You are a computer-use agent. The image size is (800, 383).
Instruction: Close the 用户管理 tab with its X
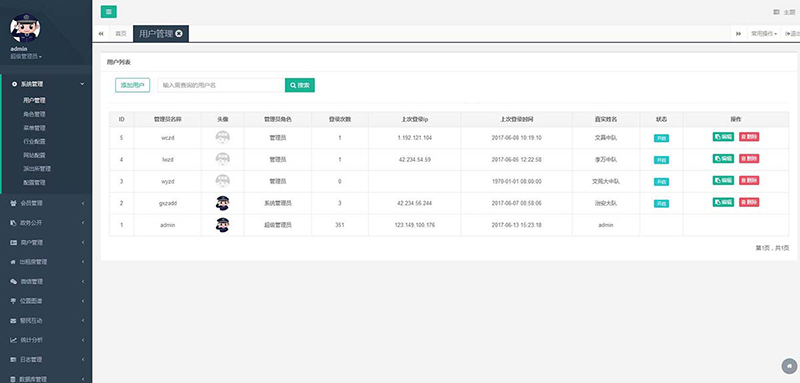click(179, 34)
